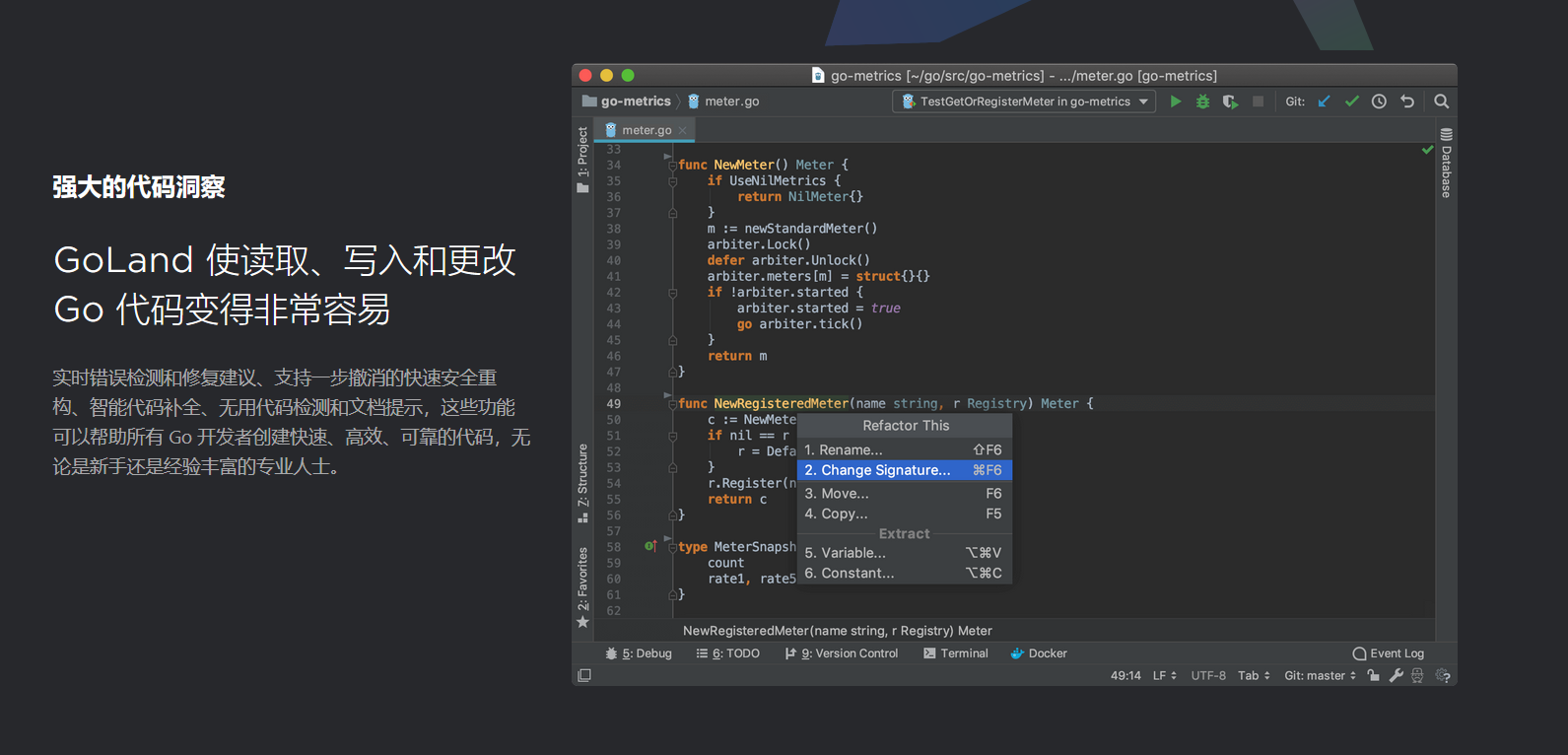Collapse func NewRegisteredMeter at line 49
This screenshot has height=755, width=1568.
[x=672, y=404]
